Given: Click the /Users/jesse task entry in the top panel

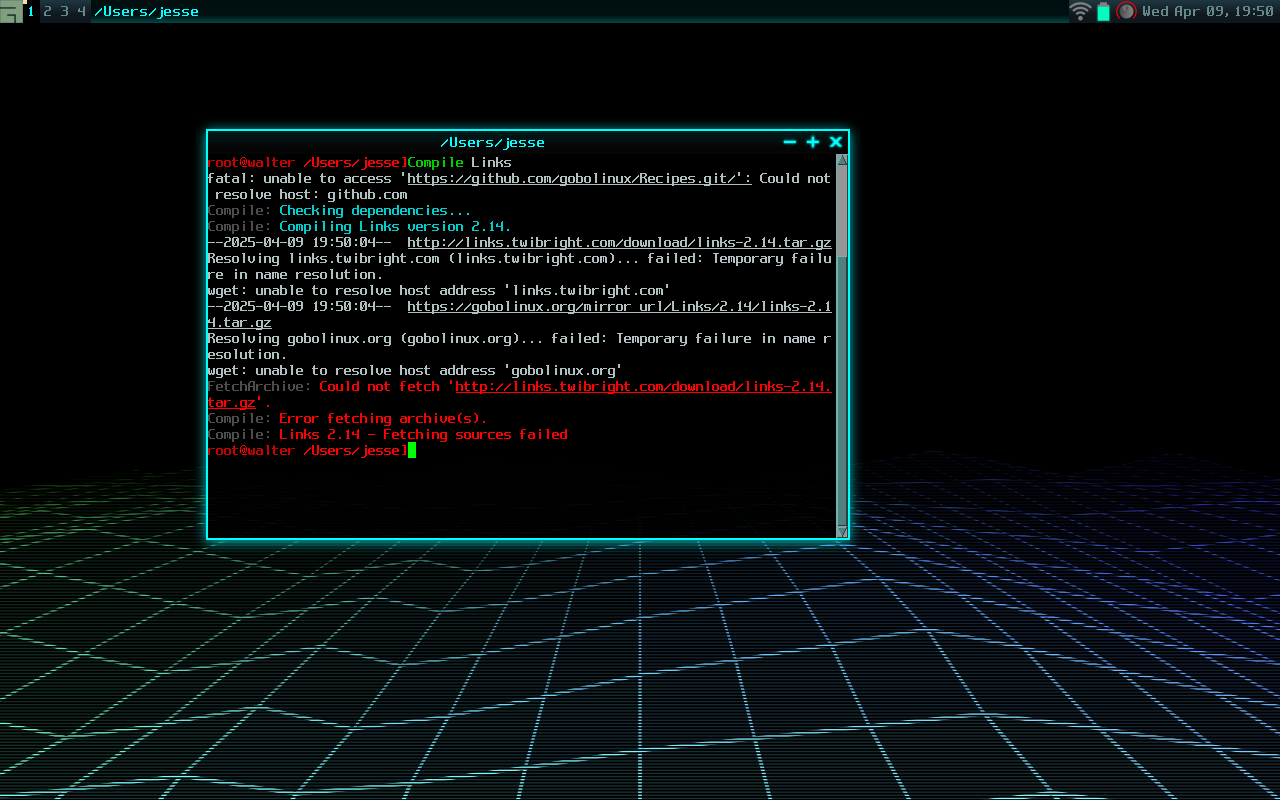Looking at the screenshot, I should (x=146, y=11).
